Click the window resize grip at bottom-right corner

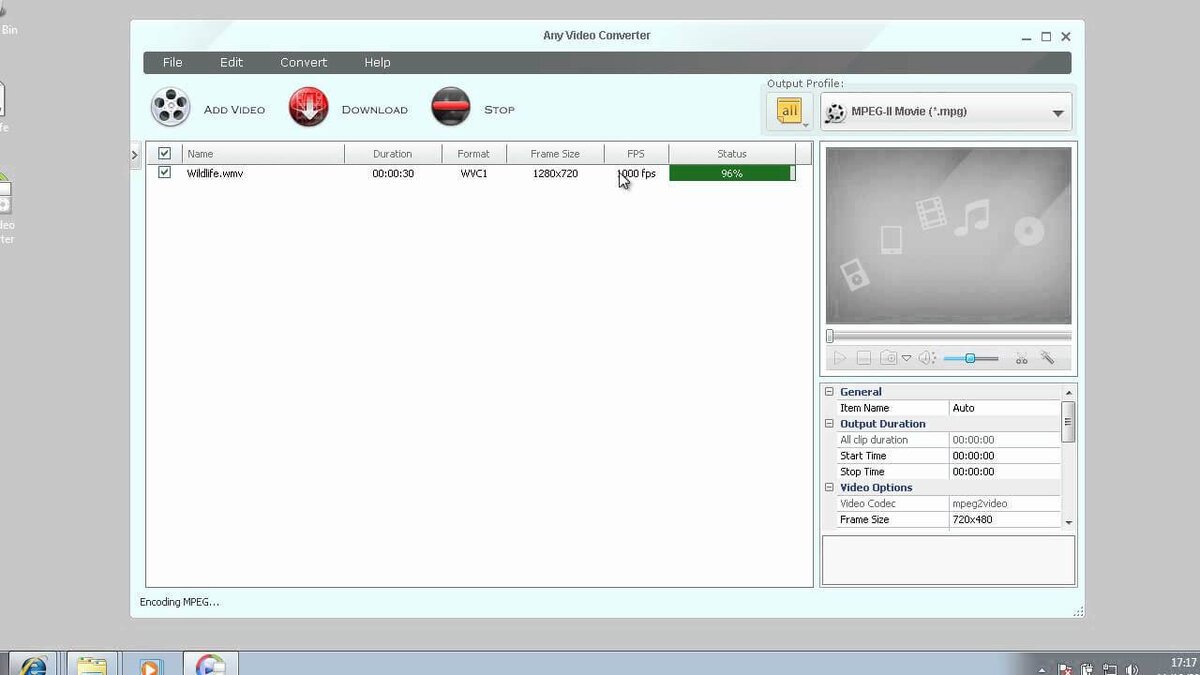(1078, 611)
